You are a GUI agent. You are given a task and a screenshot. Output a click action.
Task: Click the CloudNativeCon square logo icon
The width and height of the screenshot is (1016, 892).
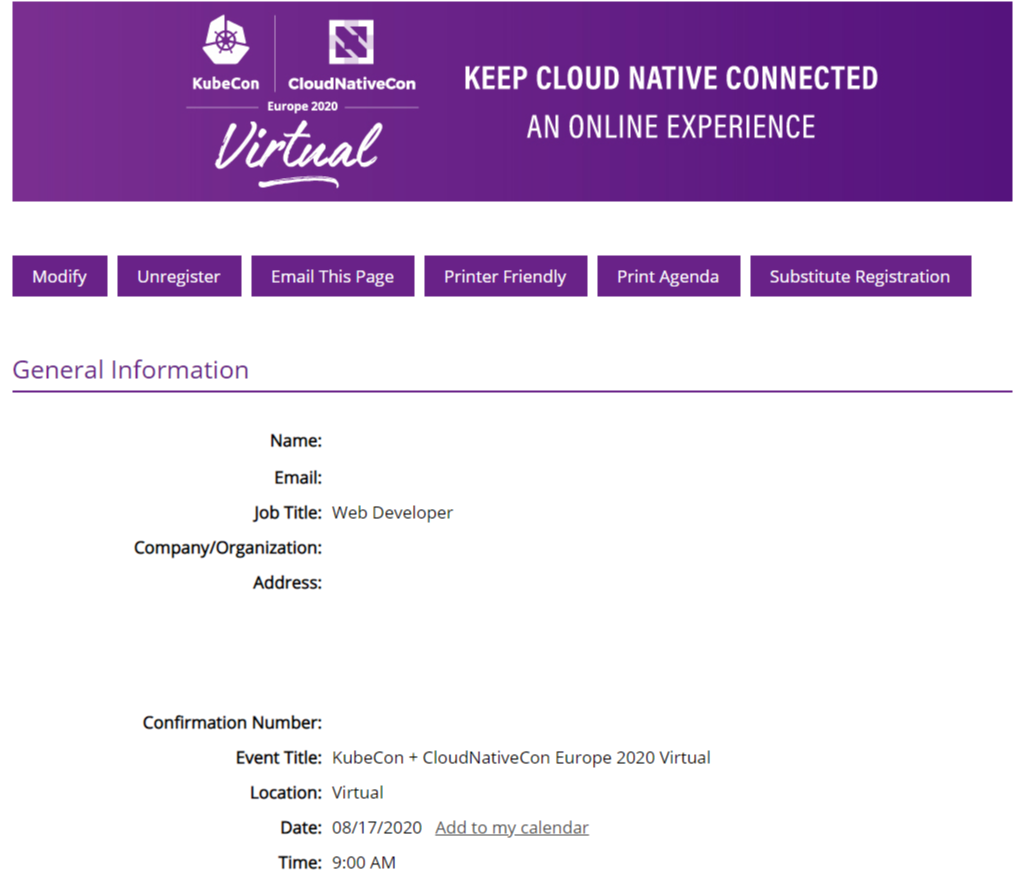(x=351, y=41)
